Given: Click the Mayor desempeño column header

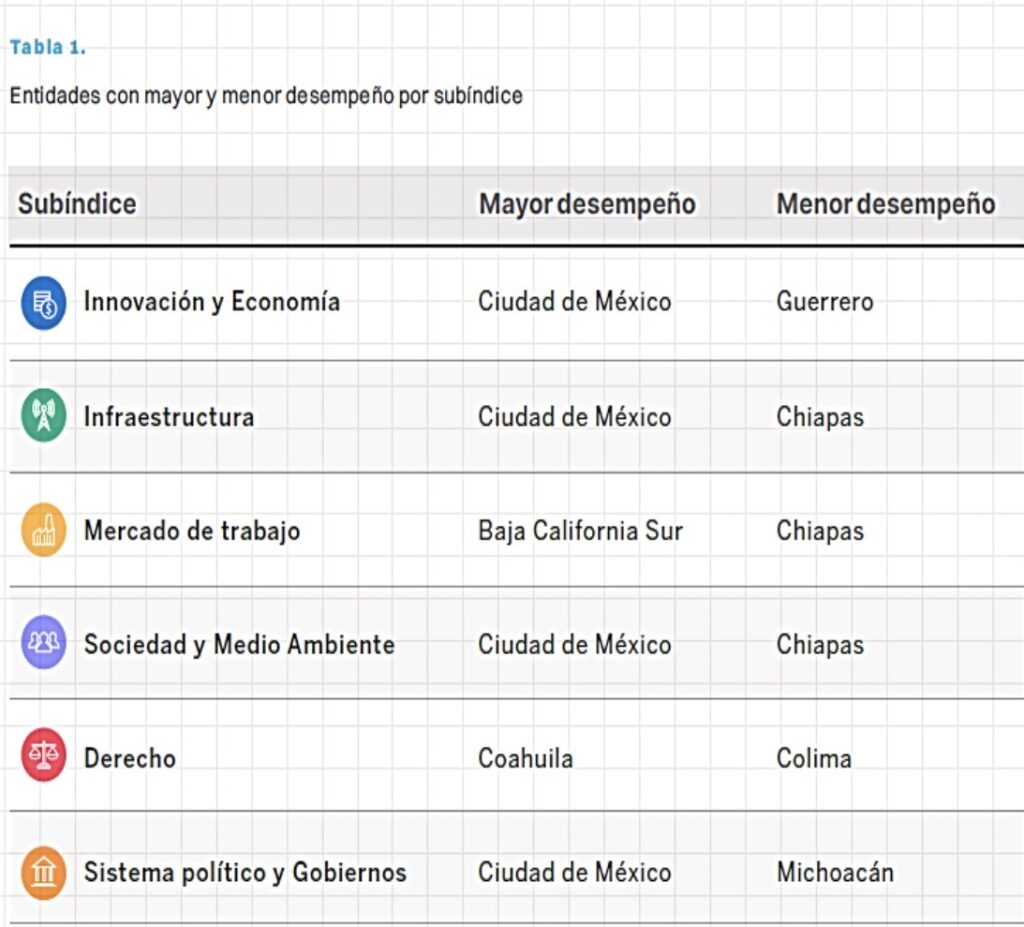Looking at the screenshot, I should (587, 204).
